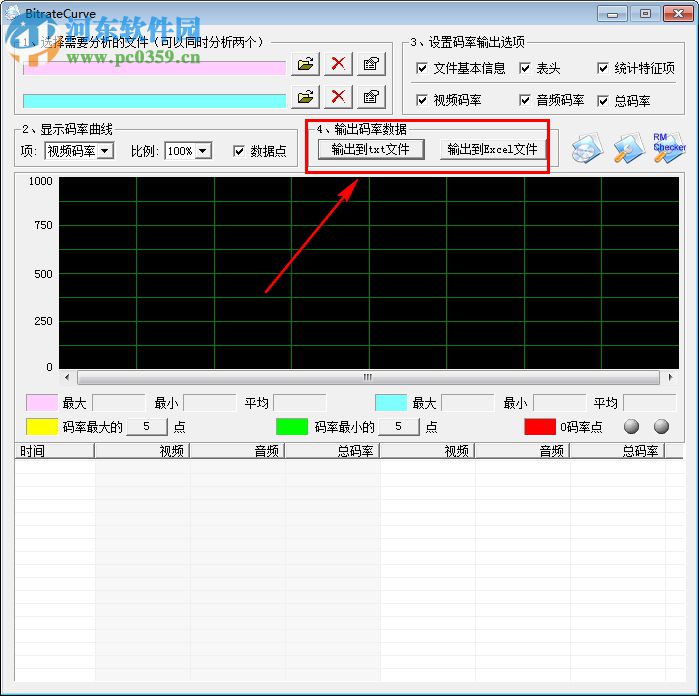Click the first 总码率 column header
The height and width of the screenshot is (696, 699).
click(x=332, y=451)
